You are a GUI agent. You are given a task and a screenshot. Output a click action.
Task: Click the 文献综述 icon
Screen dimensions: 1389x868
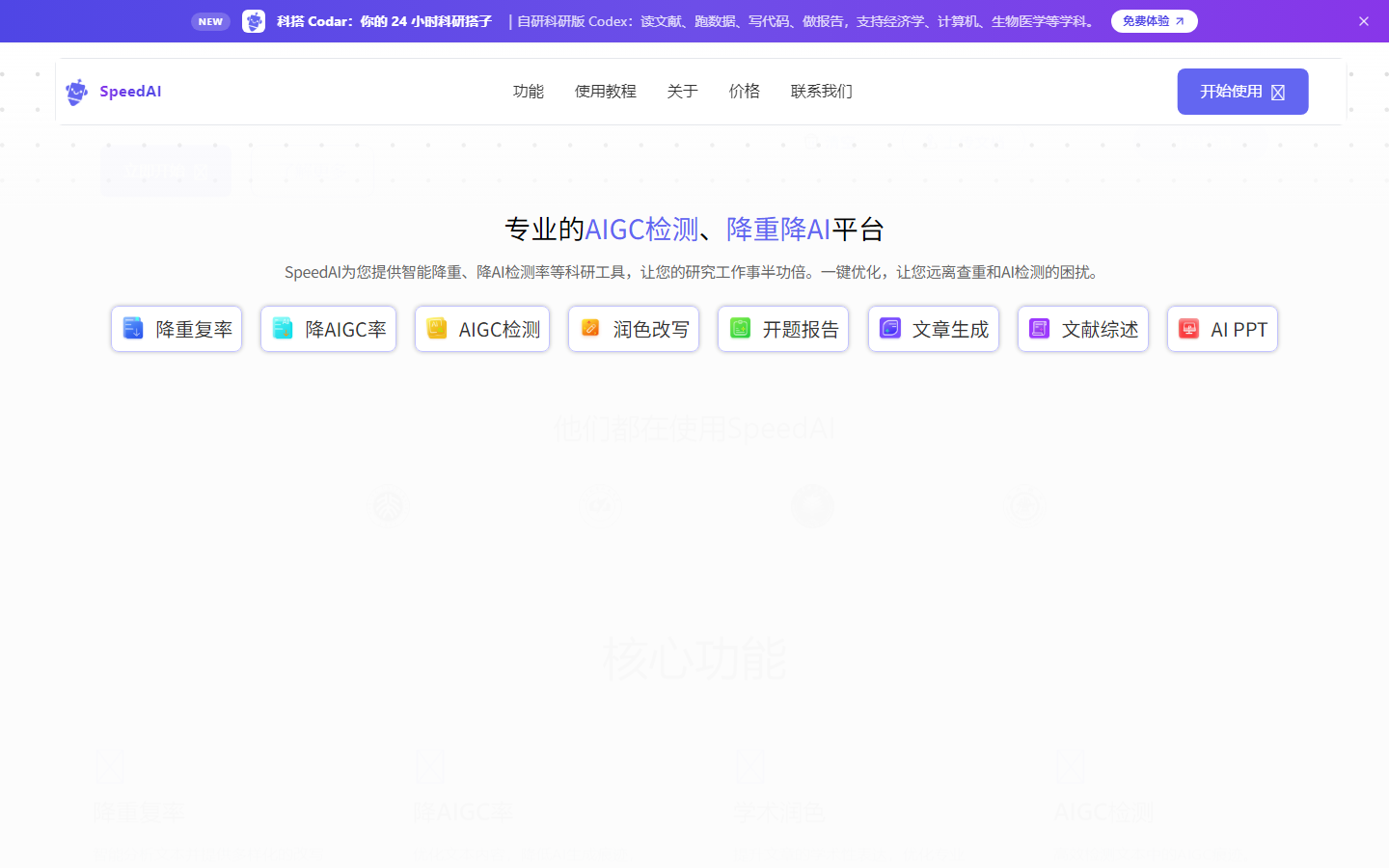click(x=1039, y=328)
